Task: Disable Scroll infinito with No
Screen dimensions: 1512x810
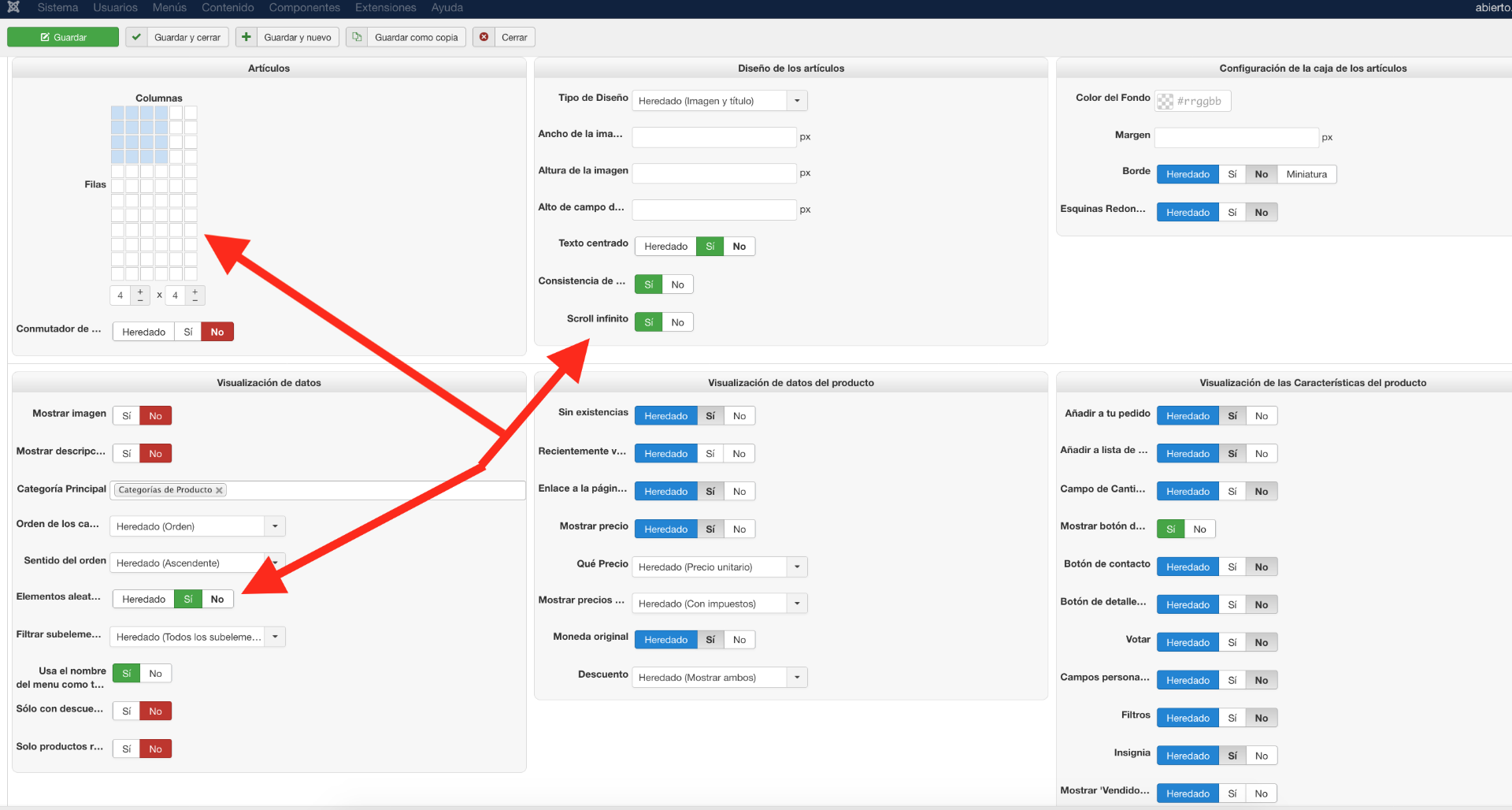Action: (x=677, y=322)
